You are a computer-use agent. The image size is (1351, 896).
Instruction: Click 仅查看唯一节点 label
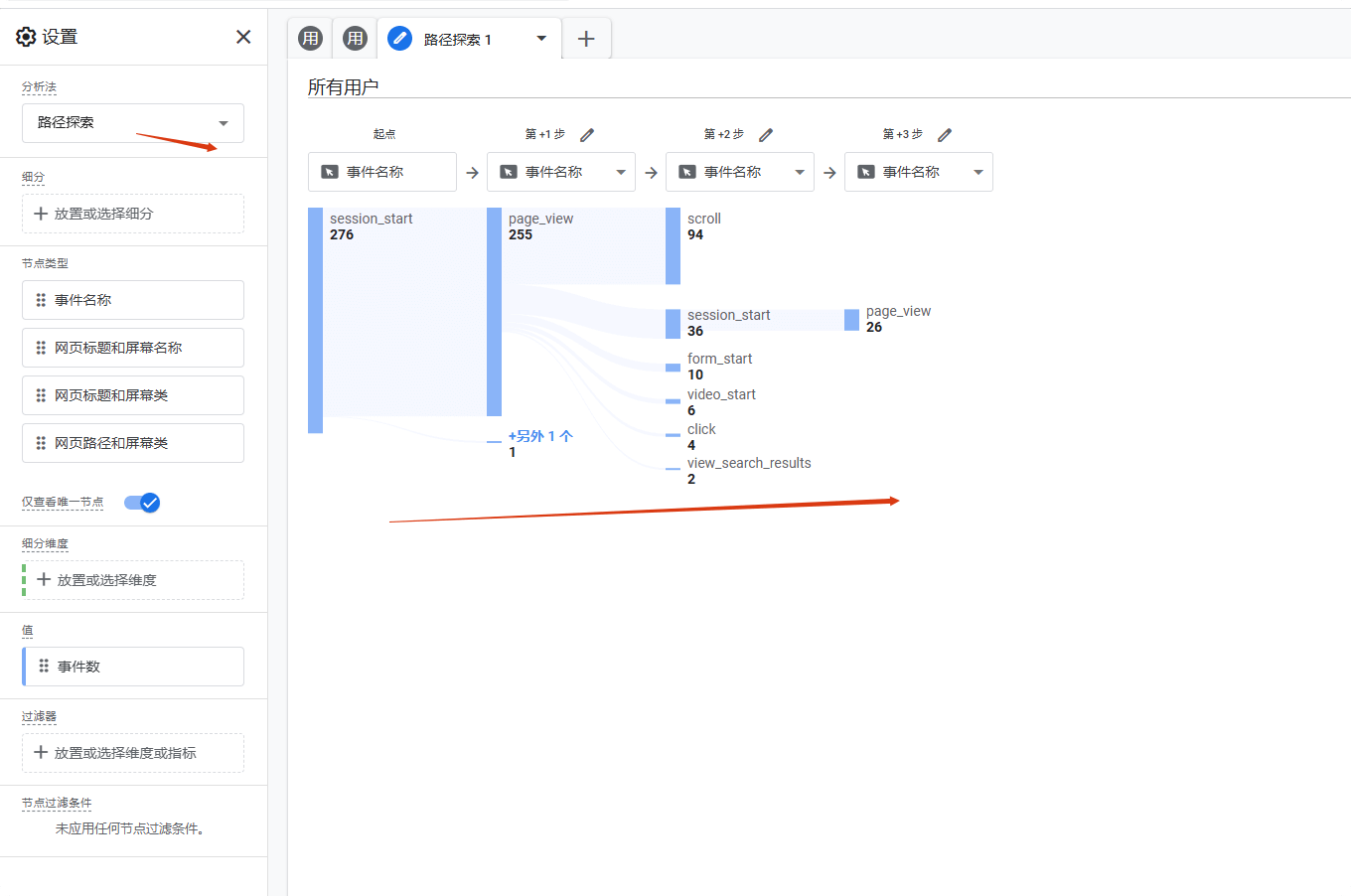point(63,503)
